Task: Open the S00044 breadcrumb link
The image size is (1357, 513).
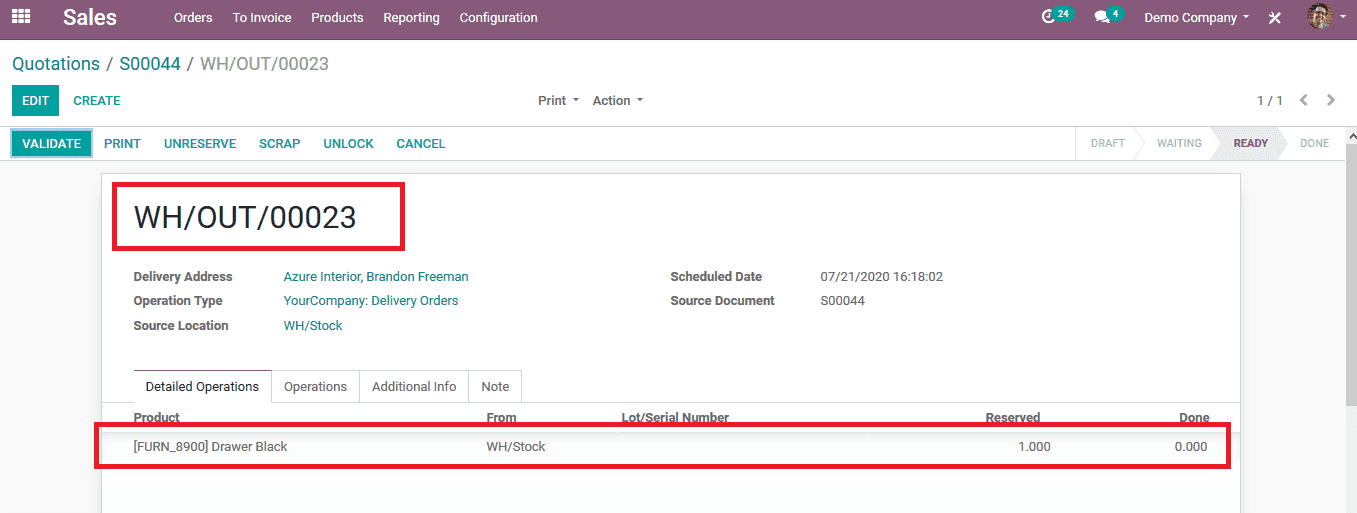Action: tap(150, 64)
